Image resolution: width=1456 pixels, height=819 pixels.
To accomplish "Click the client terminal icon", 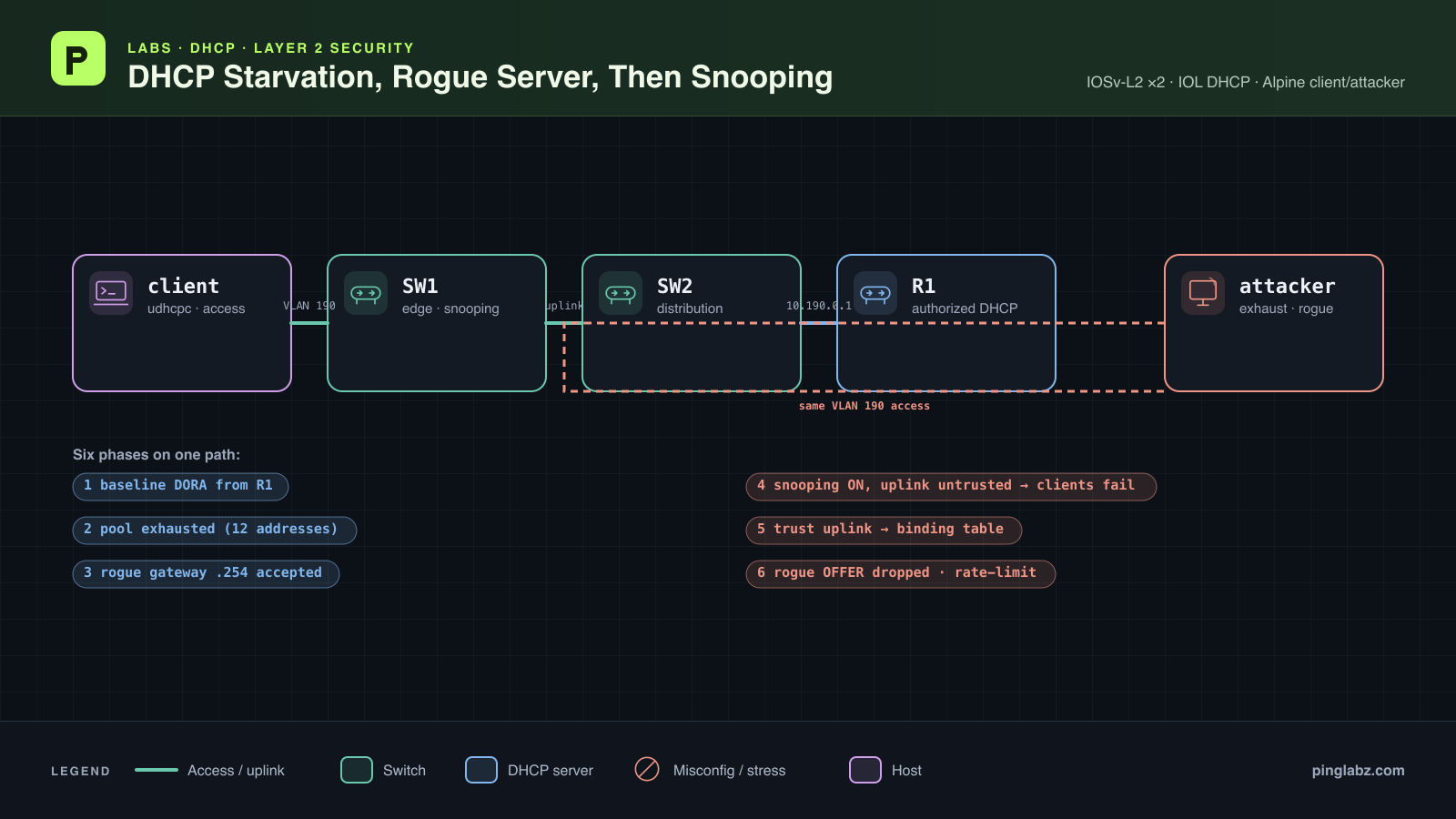I will [111, 293].
